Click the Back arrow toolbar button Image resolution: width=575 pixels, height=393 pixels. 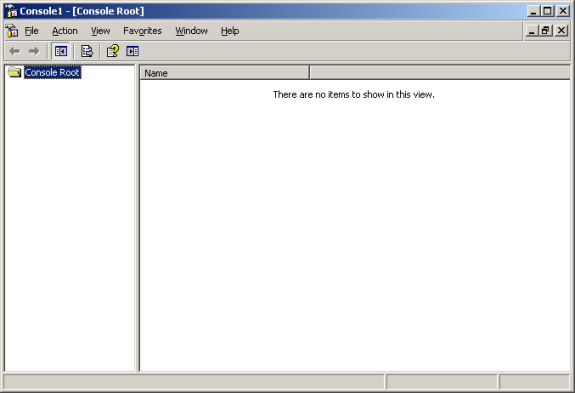[15, 51]
